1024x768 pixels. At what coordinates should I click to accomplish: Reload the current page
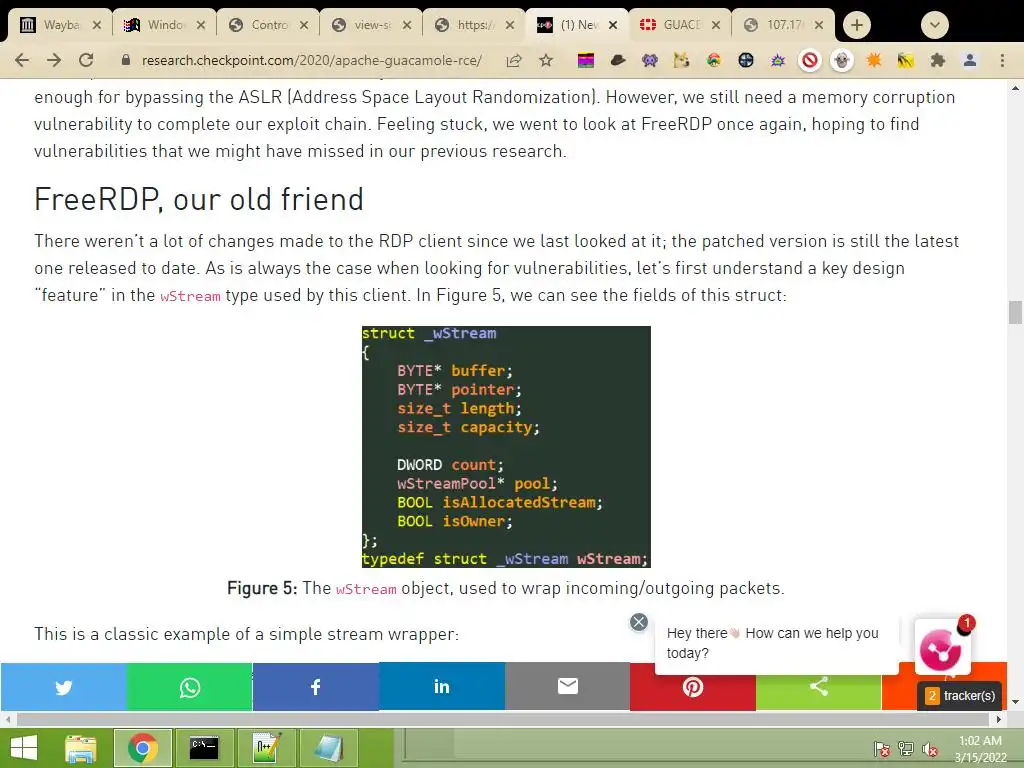[86, 60]
